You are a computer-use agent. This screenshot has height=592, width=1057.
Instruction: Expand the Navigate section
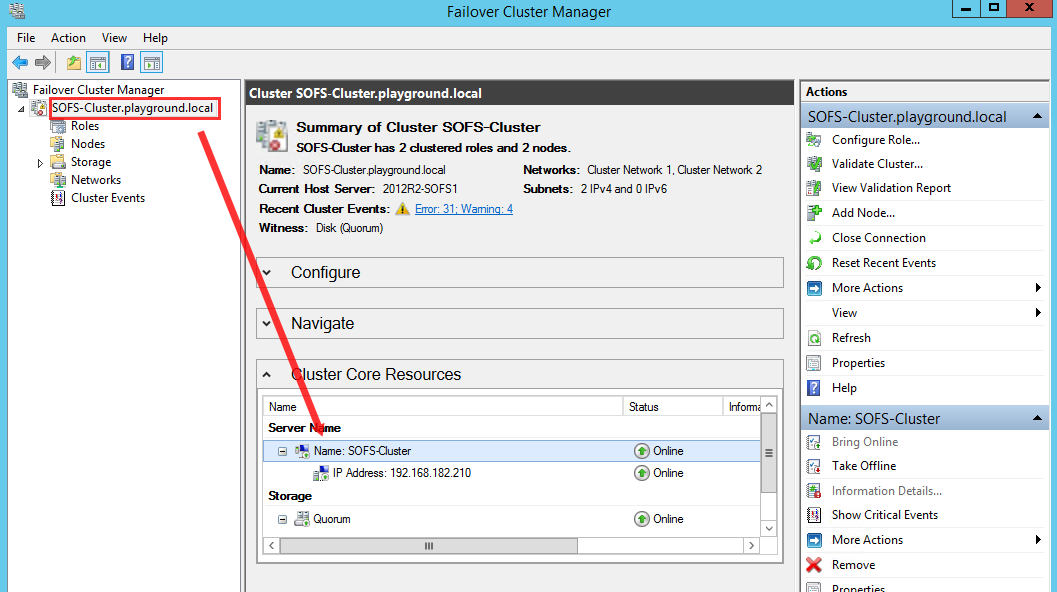pos(267,324)
